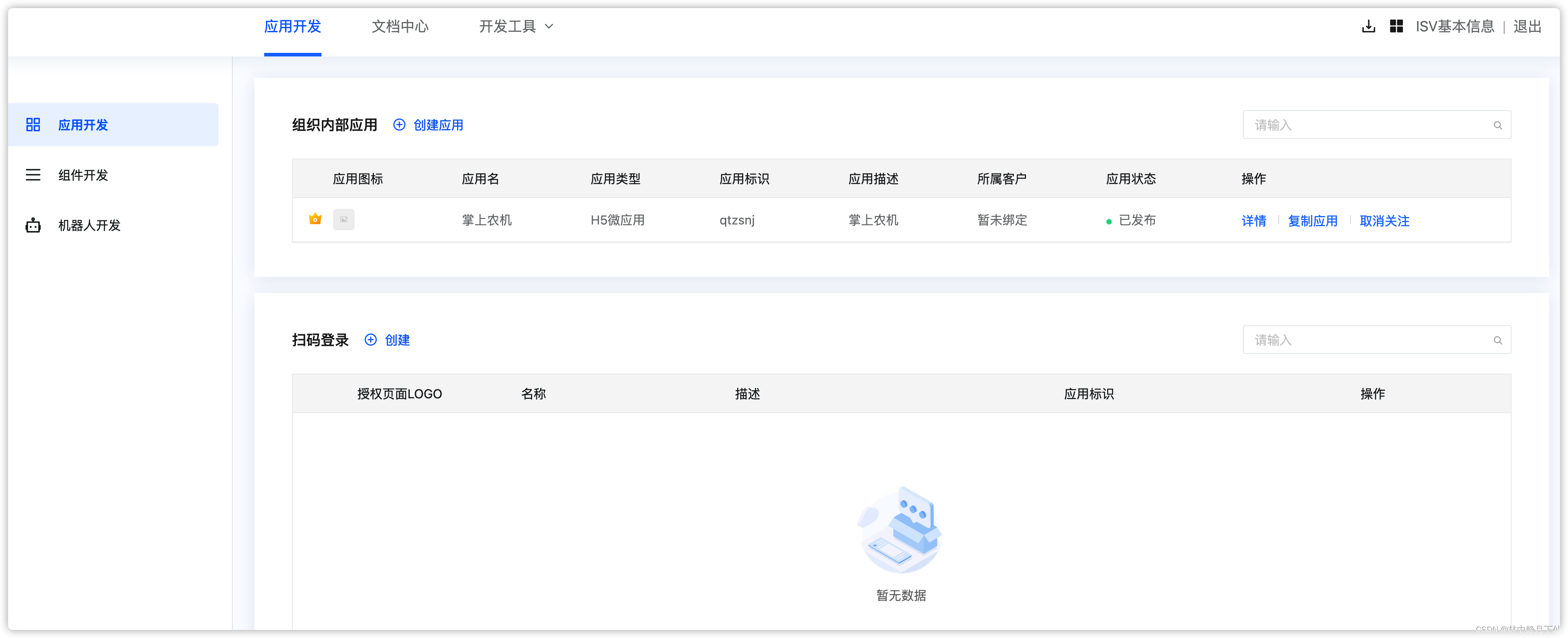Click 复制应用 link in app row
This screenshot has width=1568, height=638.
point(1312,220)
